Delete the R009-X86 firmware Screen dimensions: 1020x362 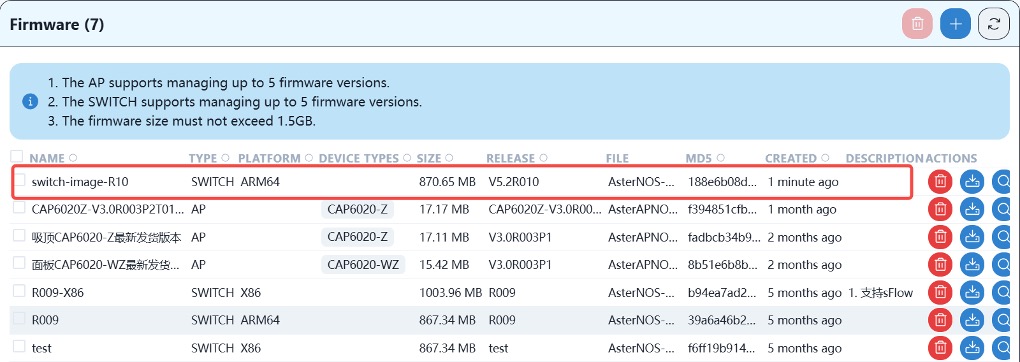(940, 293)
